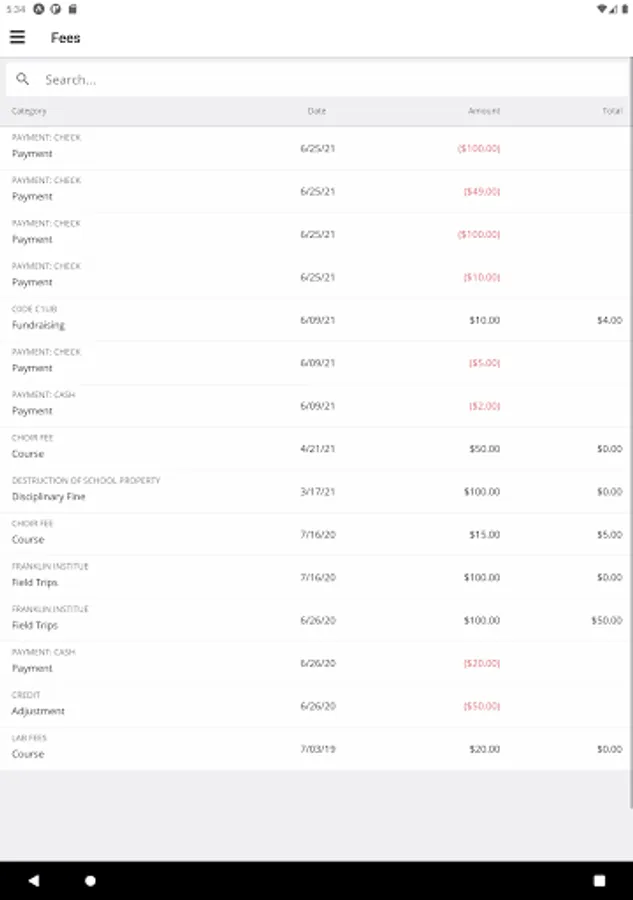Screen dimensions: 633x900
Task: Open the hamburger navigation menu
Action: pyautogui.click(x=17, y=38)
